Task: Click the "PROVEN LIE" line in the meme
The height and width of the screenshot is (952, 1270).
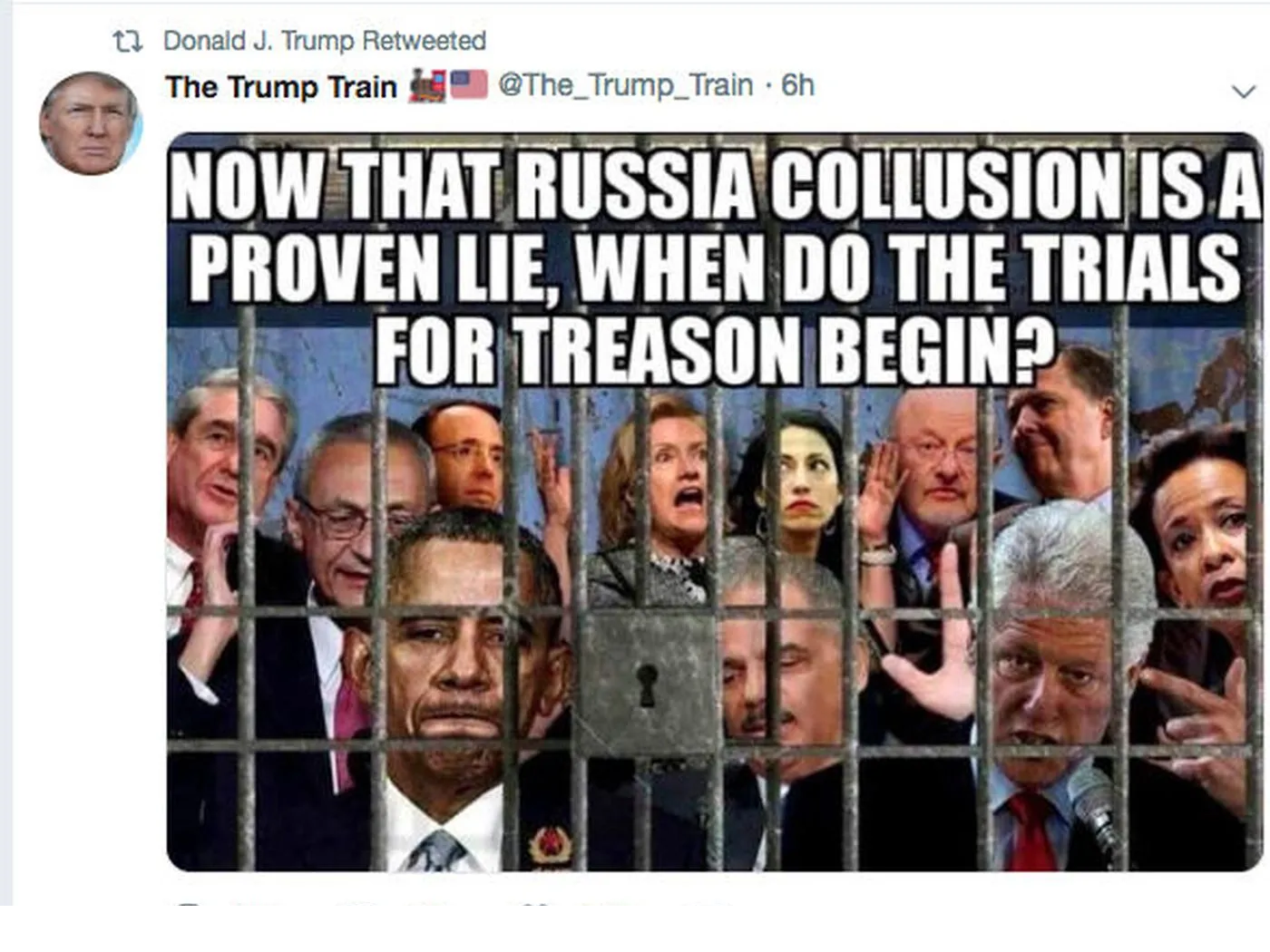Action: pos(366,269)
